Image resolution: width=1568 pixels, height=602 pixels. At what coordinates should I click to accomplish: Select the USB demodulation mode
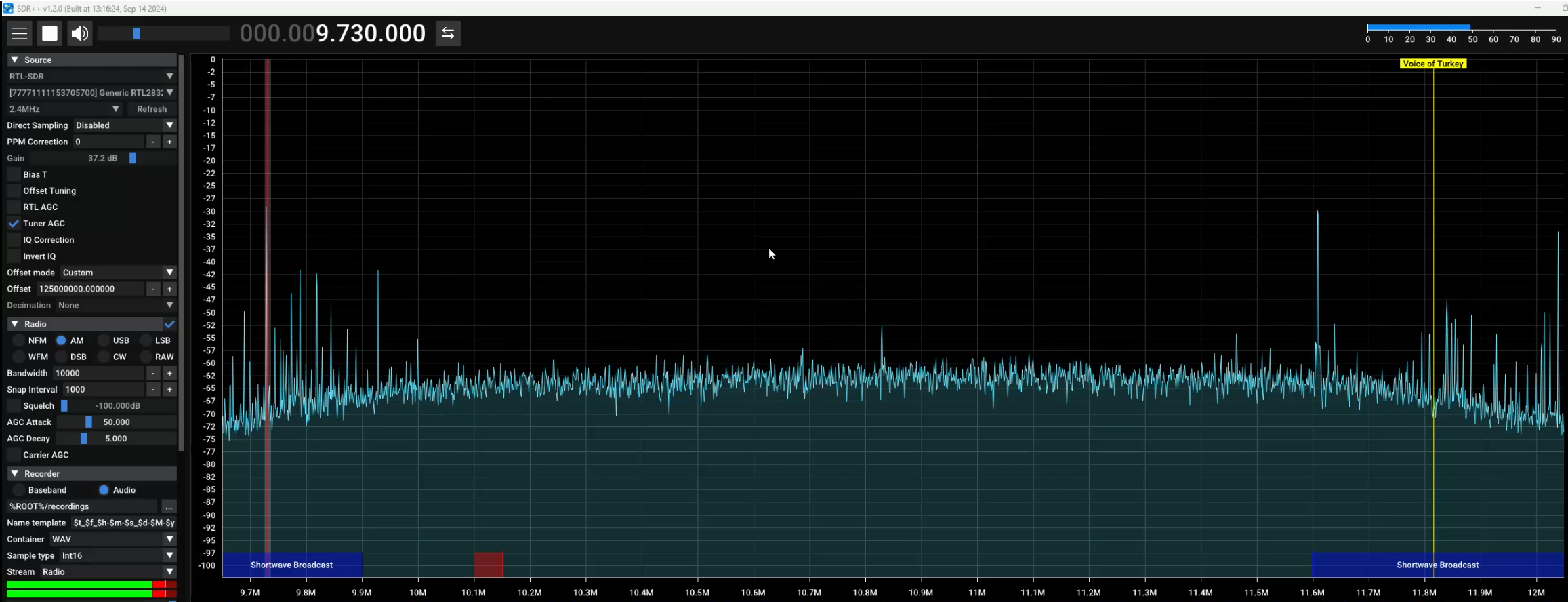coord(104,340)
